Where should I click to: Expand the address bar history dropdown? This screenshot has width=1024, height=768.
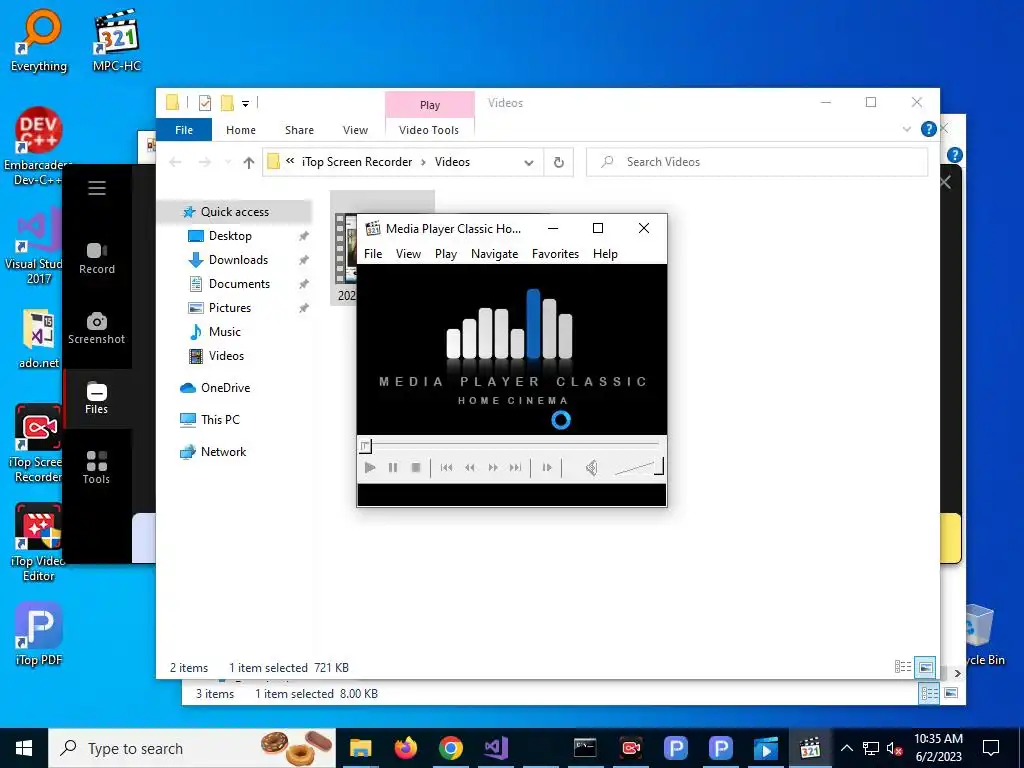click(529, 163)
